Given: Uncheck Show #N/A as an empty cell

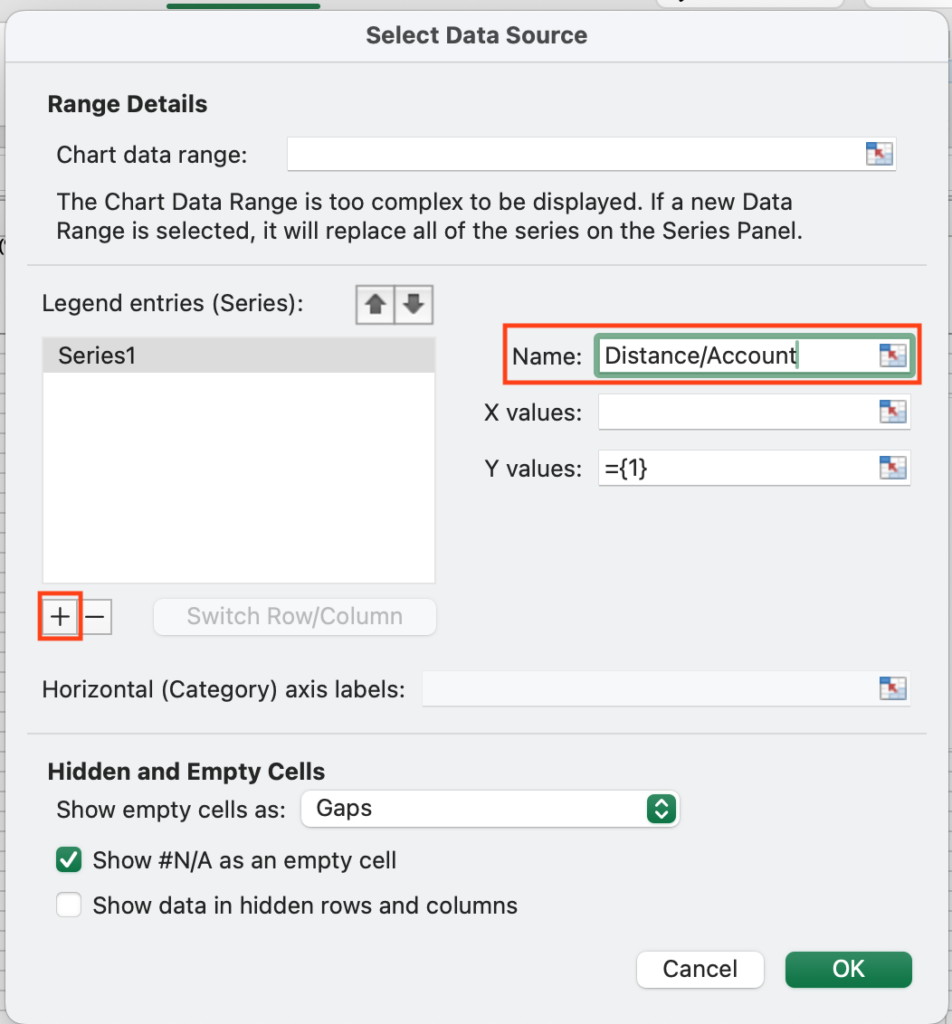Looking at the screenshot, I should [x=69, y=860].
